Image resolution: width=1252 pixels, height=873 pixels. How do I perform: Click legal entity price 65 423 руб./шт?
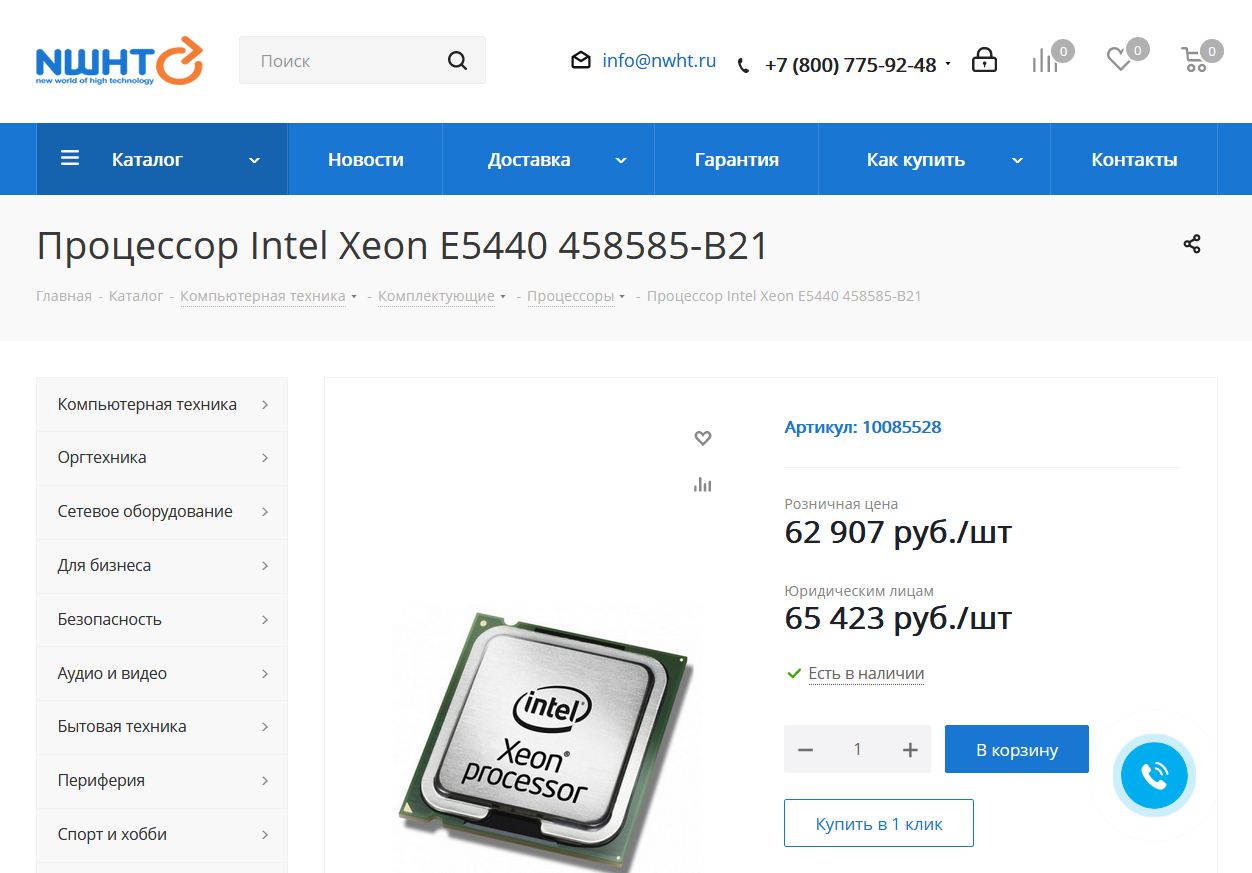pyautogui.click(x=898, y=618)
